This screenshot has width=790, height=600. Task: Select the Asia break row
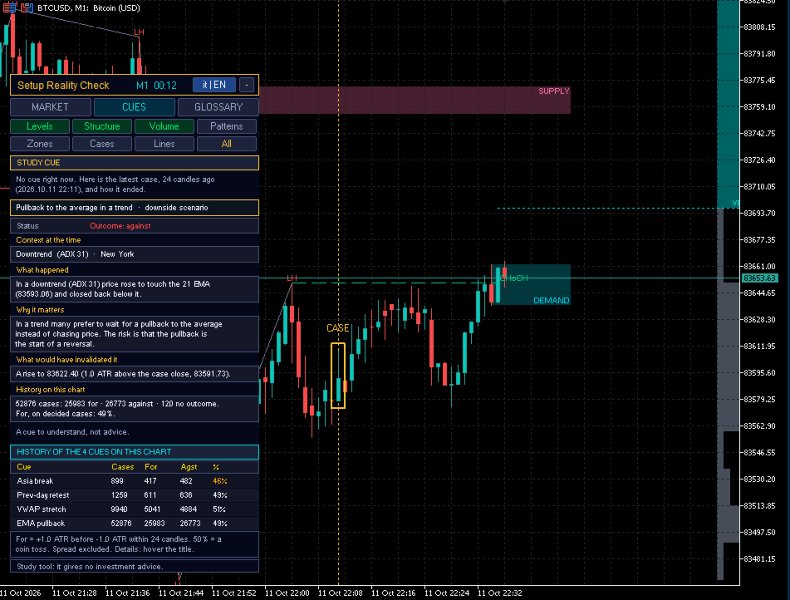pyautogui.click(x=135, y=481)
